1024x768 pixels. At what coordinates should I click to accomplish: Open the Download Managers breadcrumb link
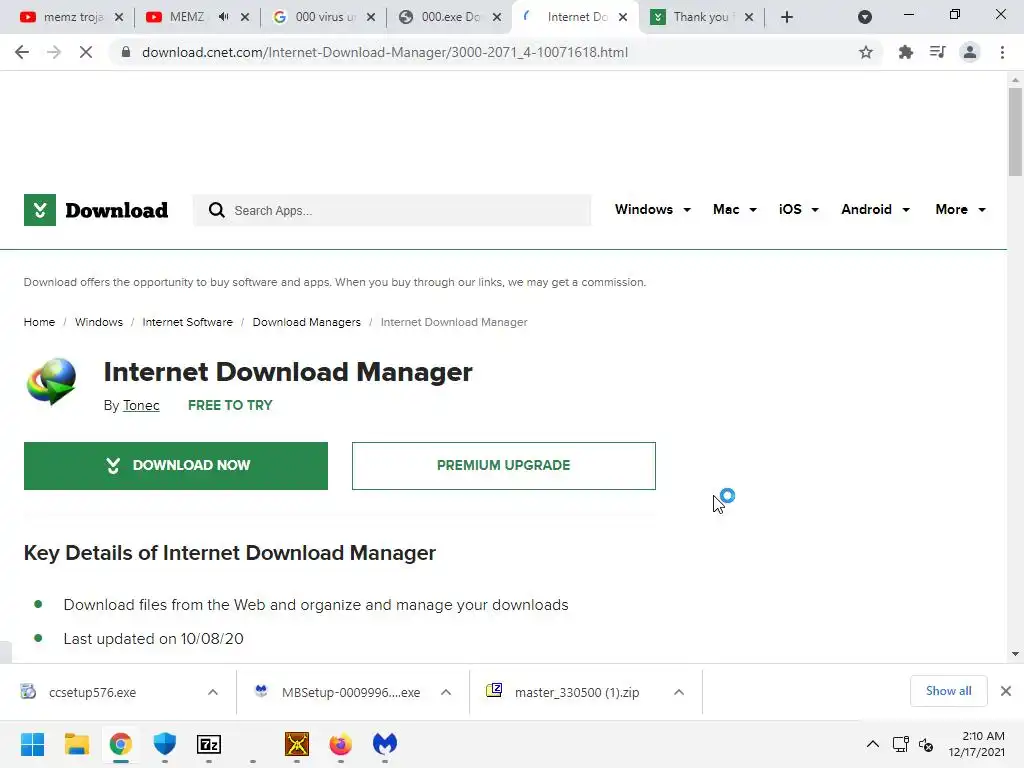[306, 322]
